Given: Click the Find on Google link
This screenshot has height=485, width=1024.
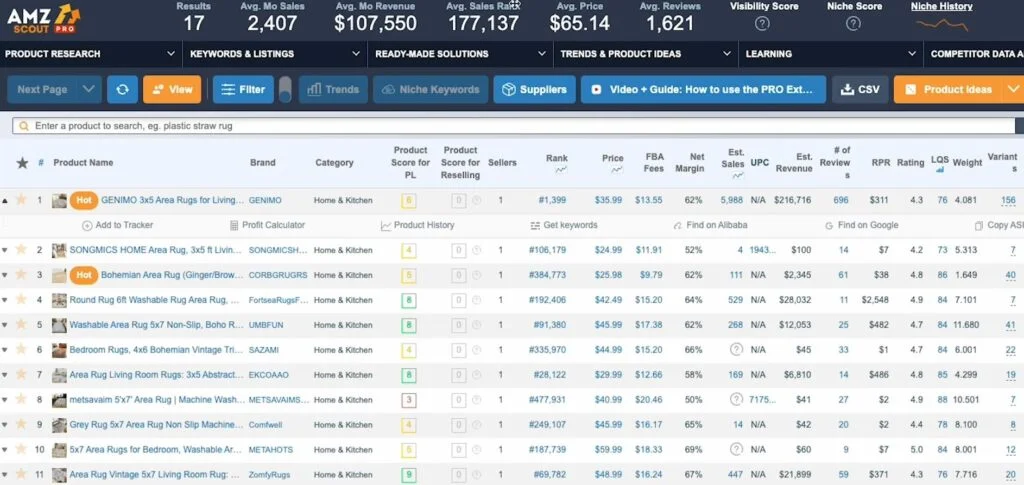Looking at the screenshot, I should click(861, 225).
